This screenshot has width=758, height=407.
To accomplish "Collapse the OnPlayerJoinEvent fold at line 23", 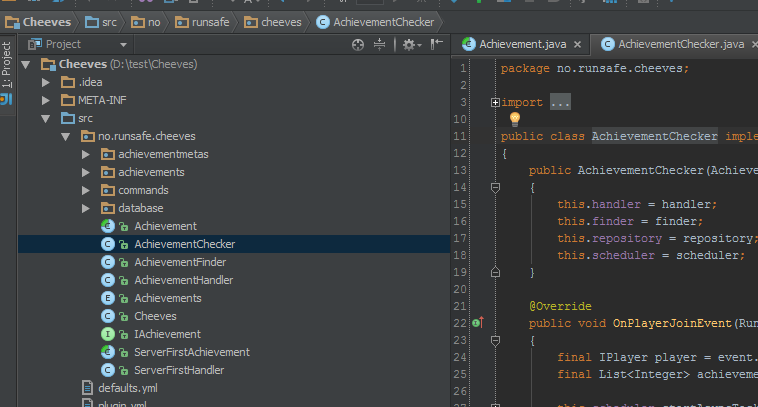I will point(496,341).
